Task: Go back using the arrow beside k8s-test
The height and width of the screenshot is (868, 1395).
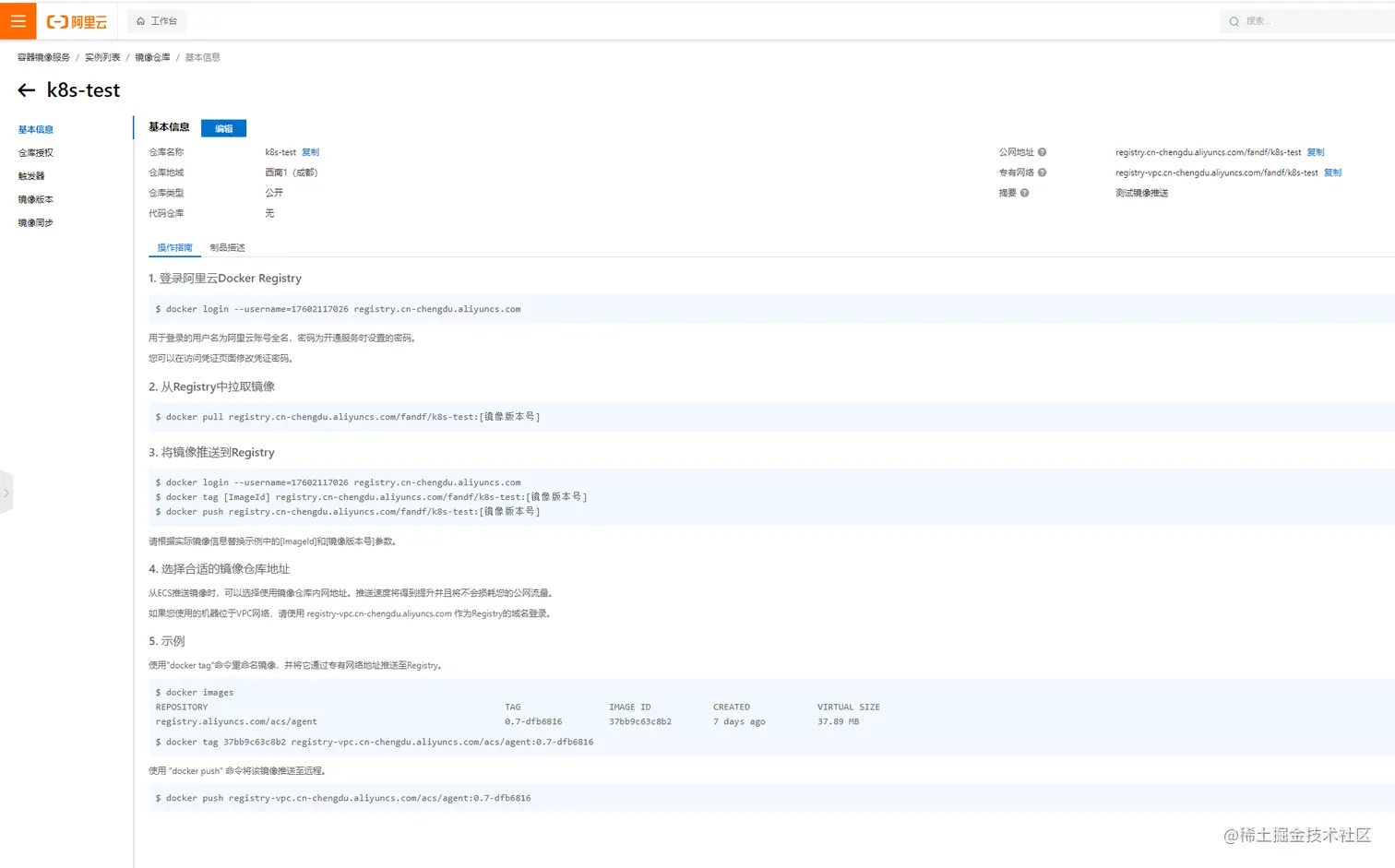Action: [27, 90]
